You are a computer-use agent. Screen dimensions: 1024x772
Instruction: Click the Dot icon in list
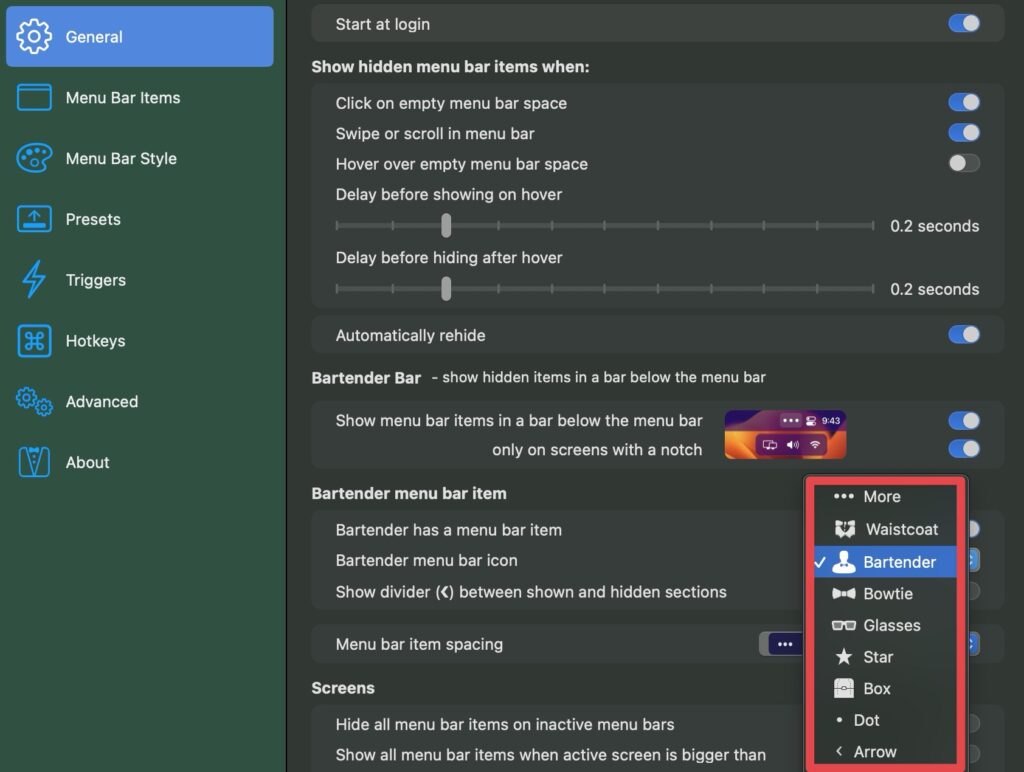839,720
